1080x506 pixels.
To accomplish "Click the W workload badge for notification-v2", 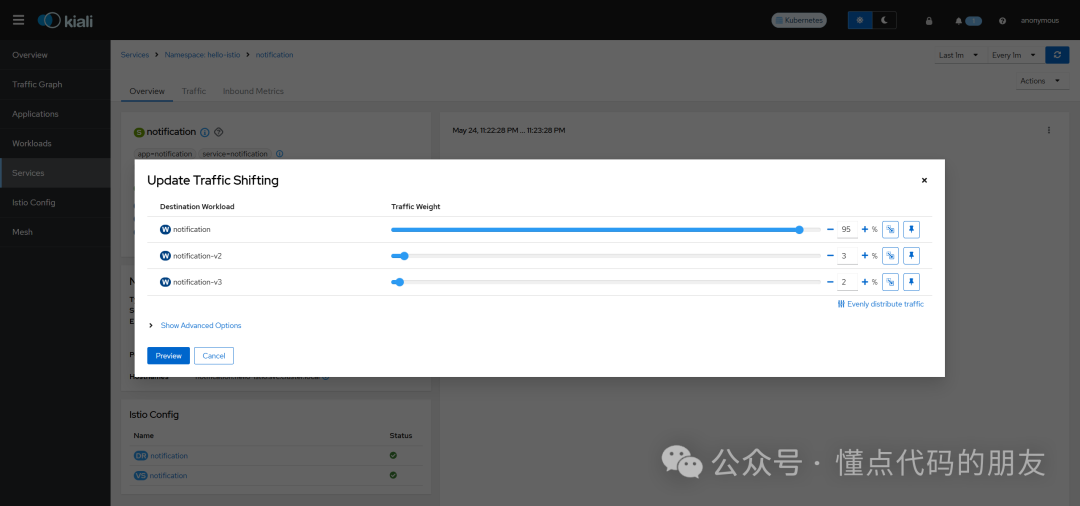I will tap(165, 255).
